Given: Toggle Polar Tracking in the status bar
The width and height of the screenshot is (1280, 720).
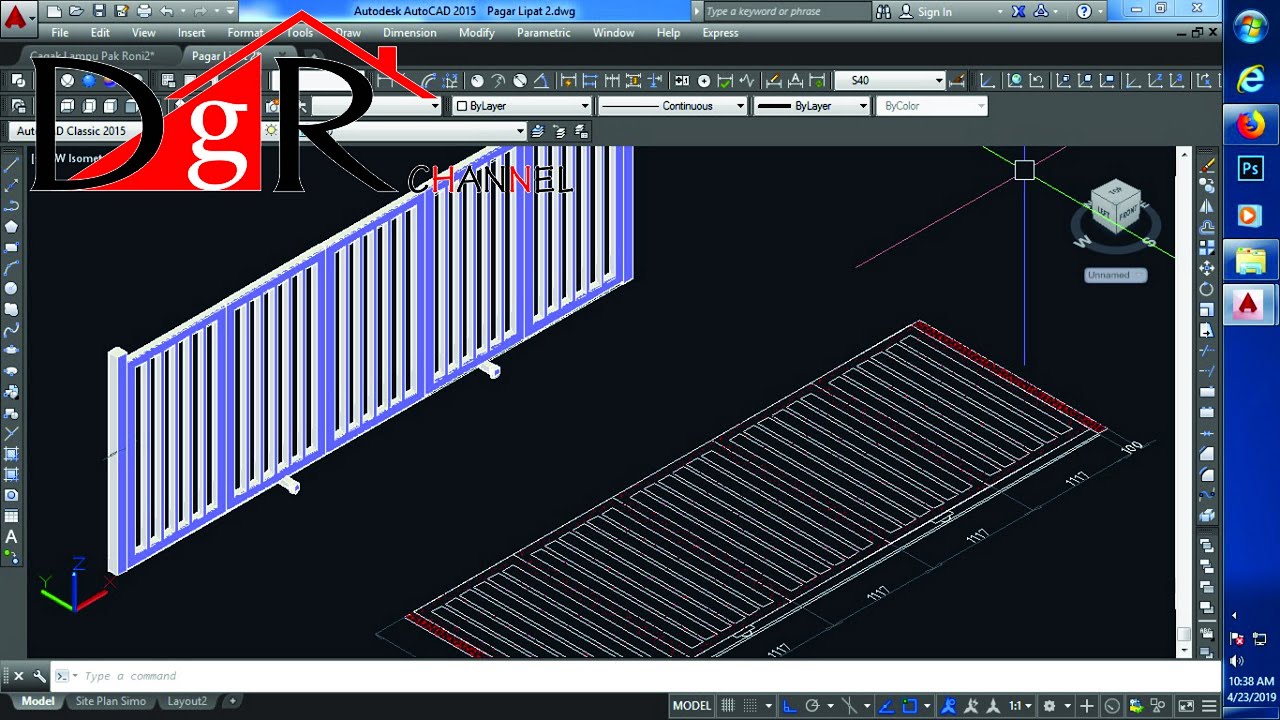Looking at the screenshot, I should coord(812,706).
